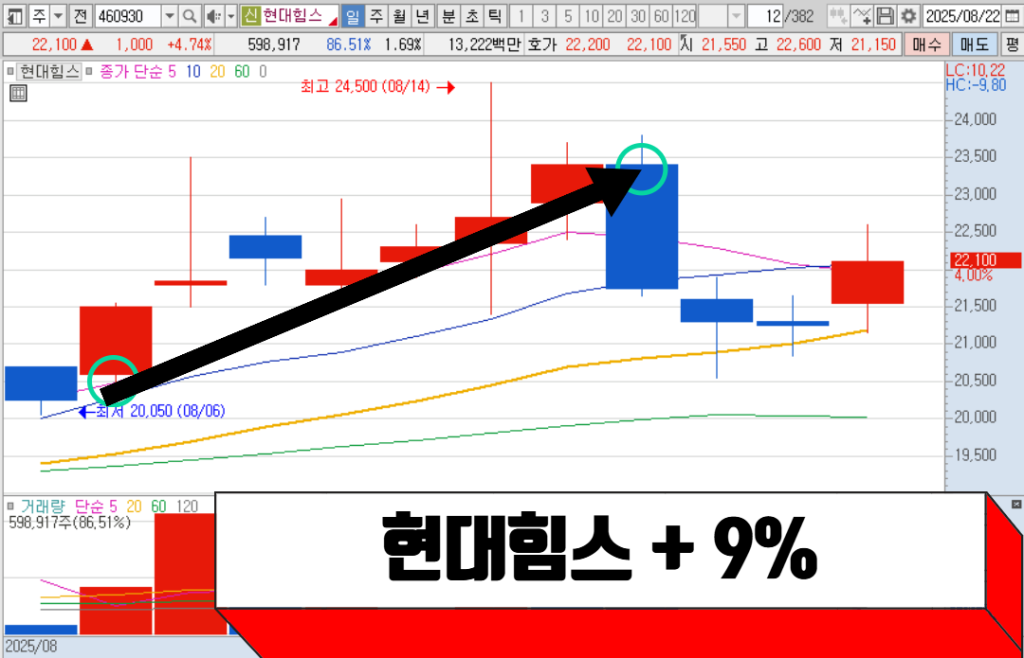Edit the candle count field showing 12
This screenshot has height=658, width=1024.
click(765, 16)
